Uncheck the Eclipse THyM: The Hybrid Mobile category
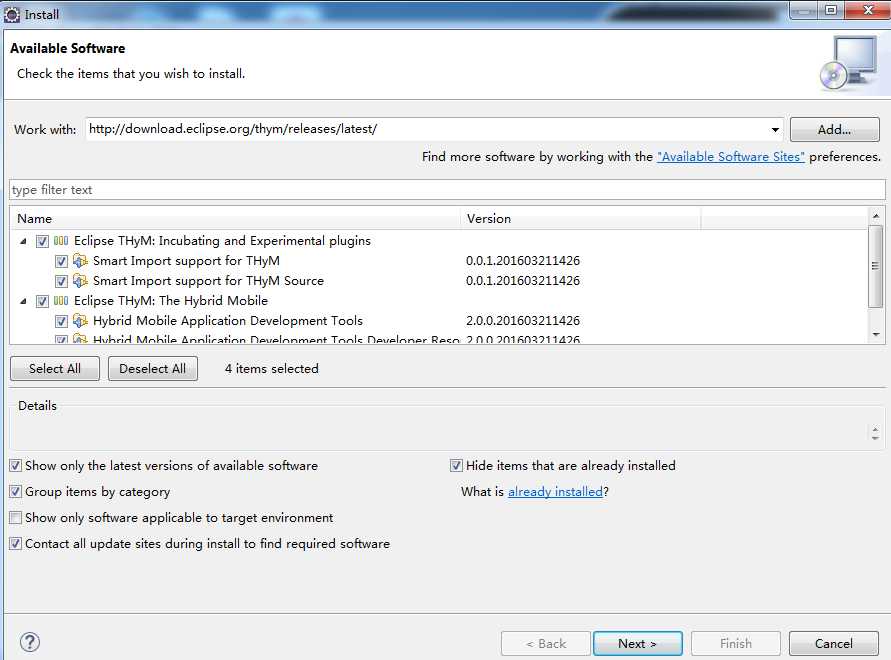 pyautogui.click(x=42, y=301)
